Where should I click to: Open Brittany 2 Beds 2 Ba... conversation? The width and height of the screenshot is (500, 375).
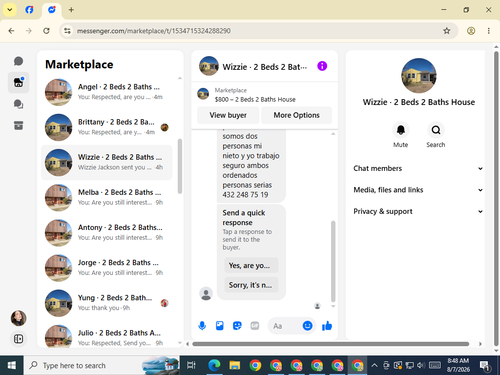click(x=107, y=127)
